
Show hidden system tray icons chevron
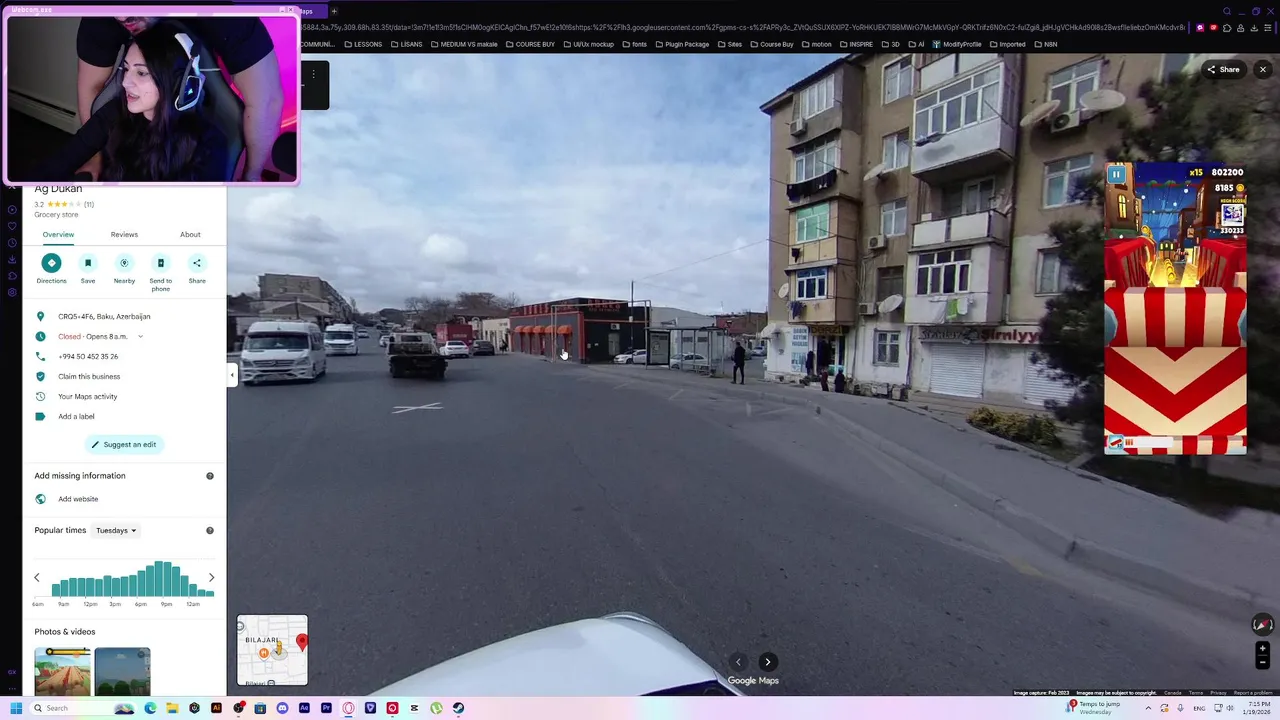coord(1147,708)
